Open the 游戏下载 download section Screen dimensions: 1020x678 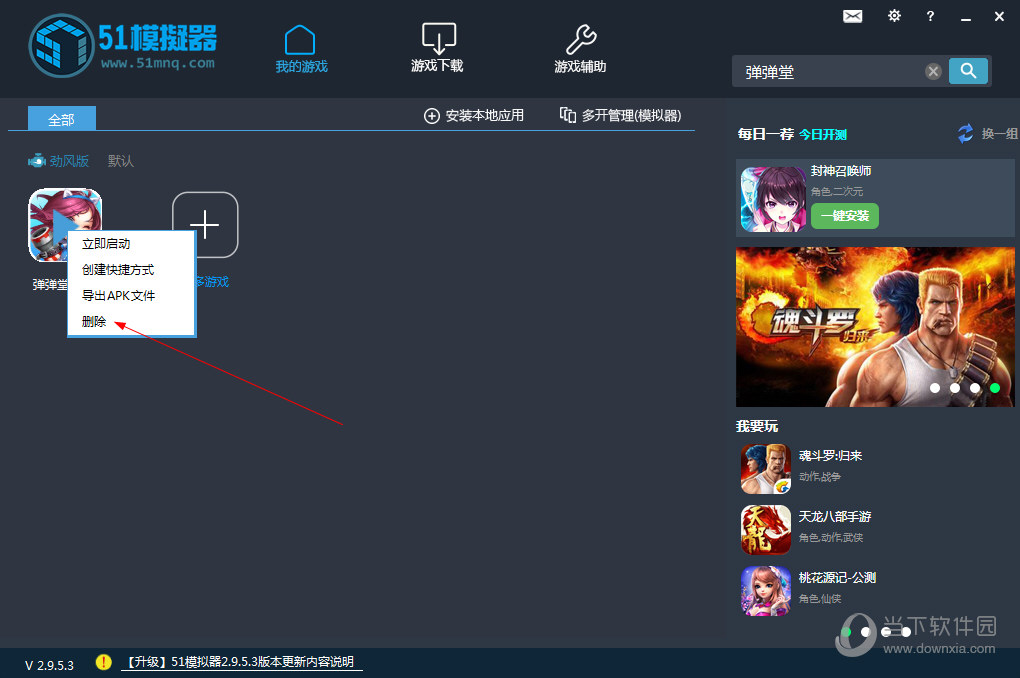click(x=437, y=47)
